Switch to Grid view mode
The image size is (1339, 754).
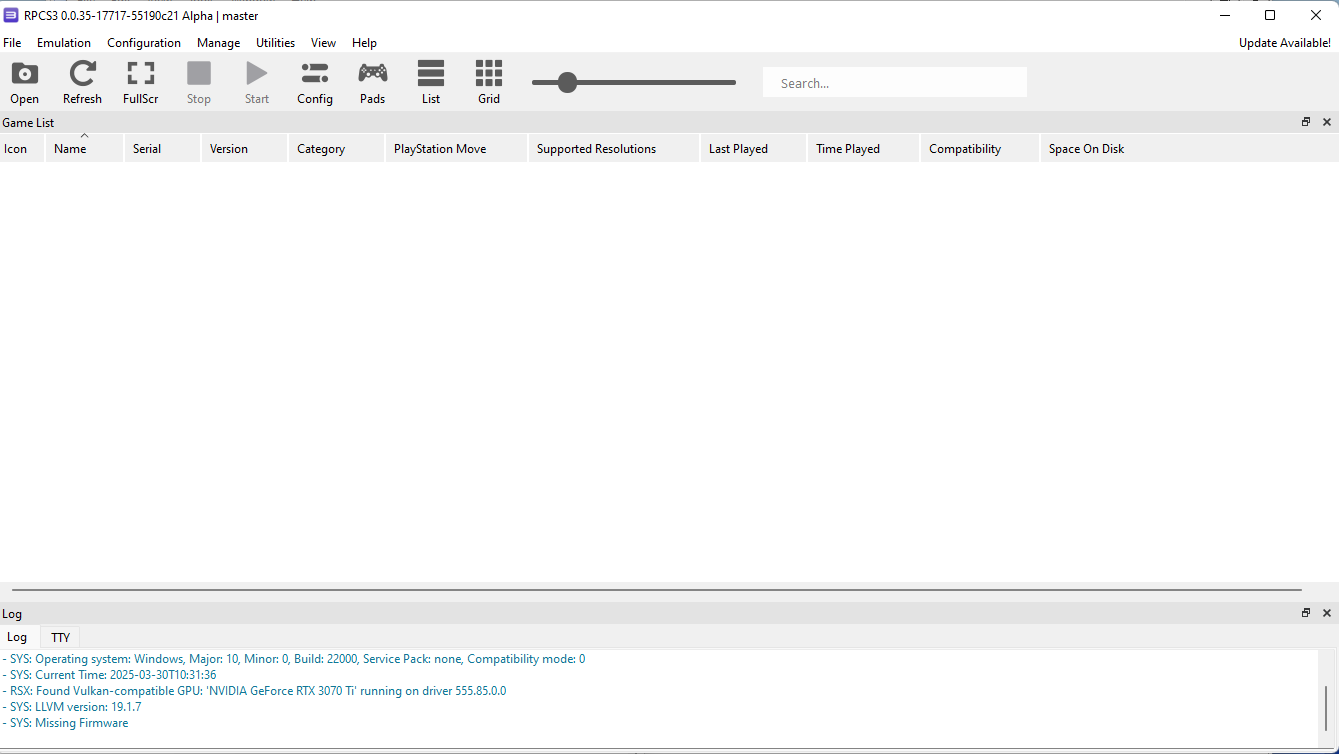click(x=489, y=83)
